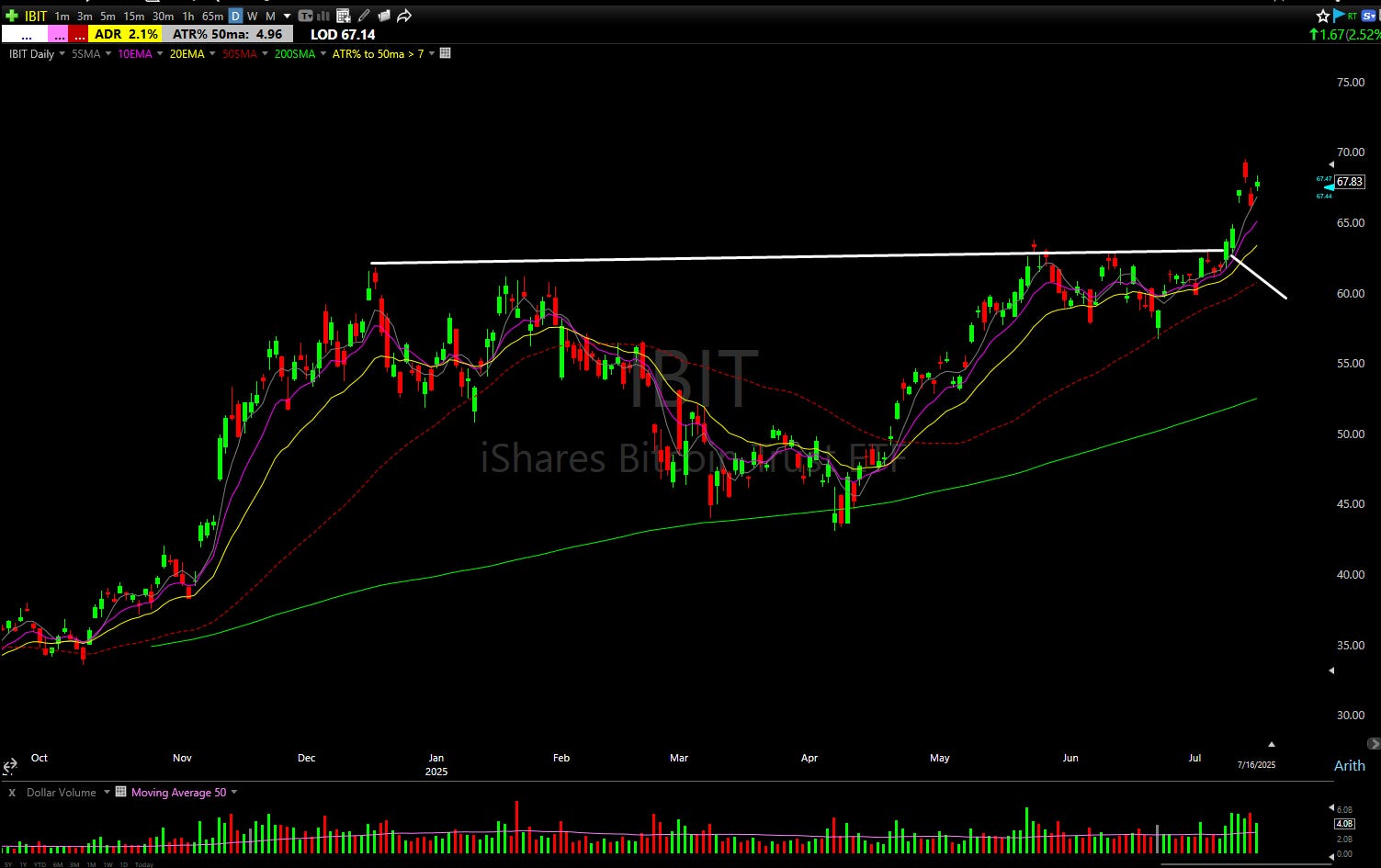The height and width of the screenshot is (868, 1381).
Task: Select the 15m timeframe
Action: pos(134,16)
